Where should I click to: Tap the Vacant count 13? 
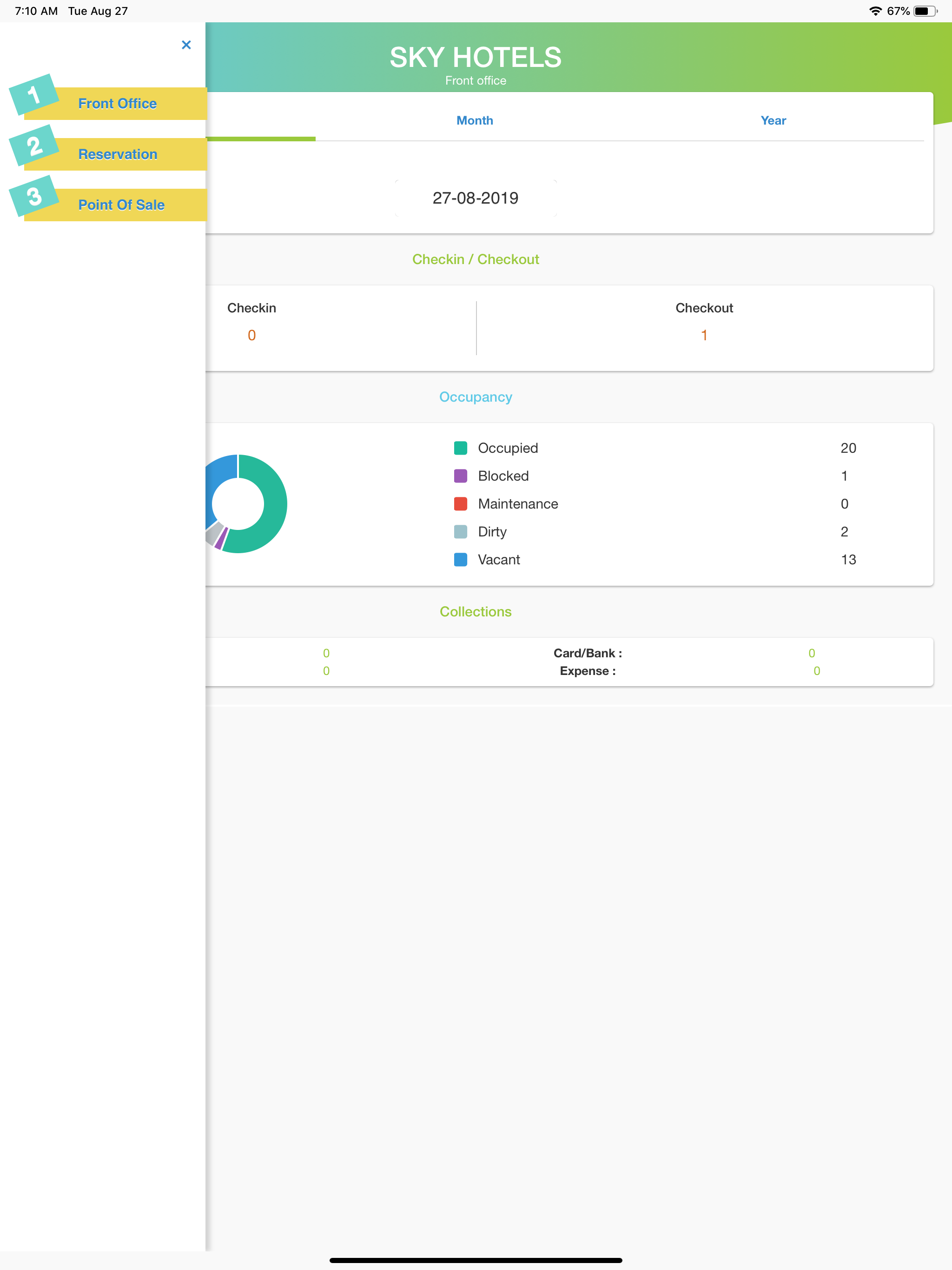tap(848, 559)
